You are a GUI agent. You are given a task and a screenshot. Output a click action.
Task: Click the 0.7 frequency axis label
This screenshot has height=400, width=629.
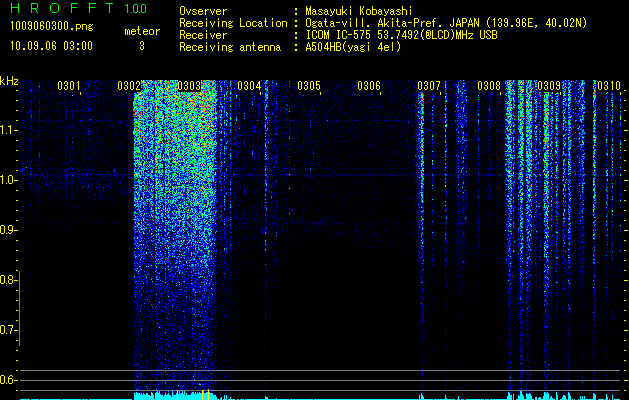7,330
